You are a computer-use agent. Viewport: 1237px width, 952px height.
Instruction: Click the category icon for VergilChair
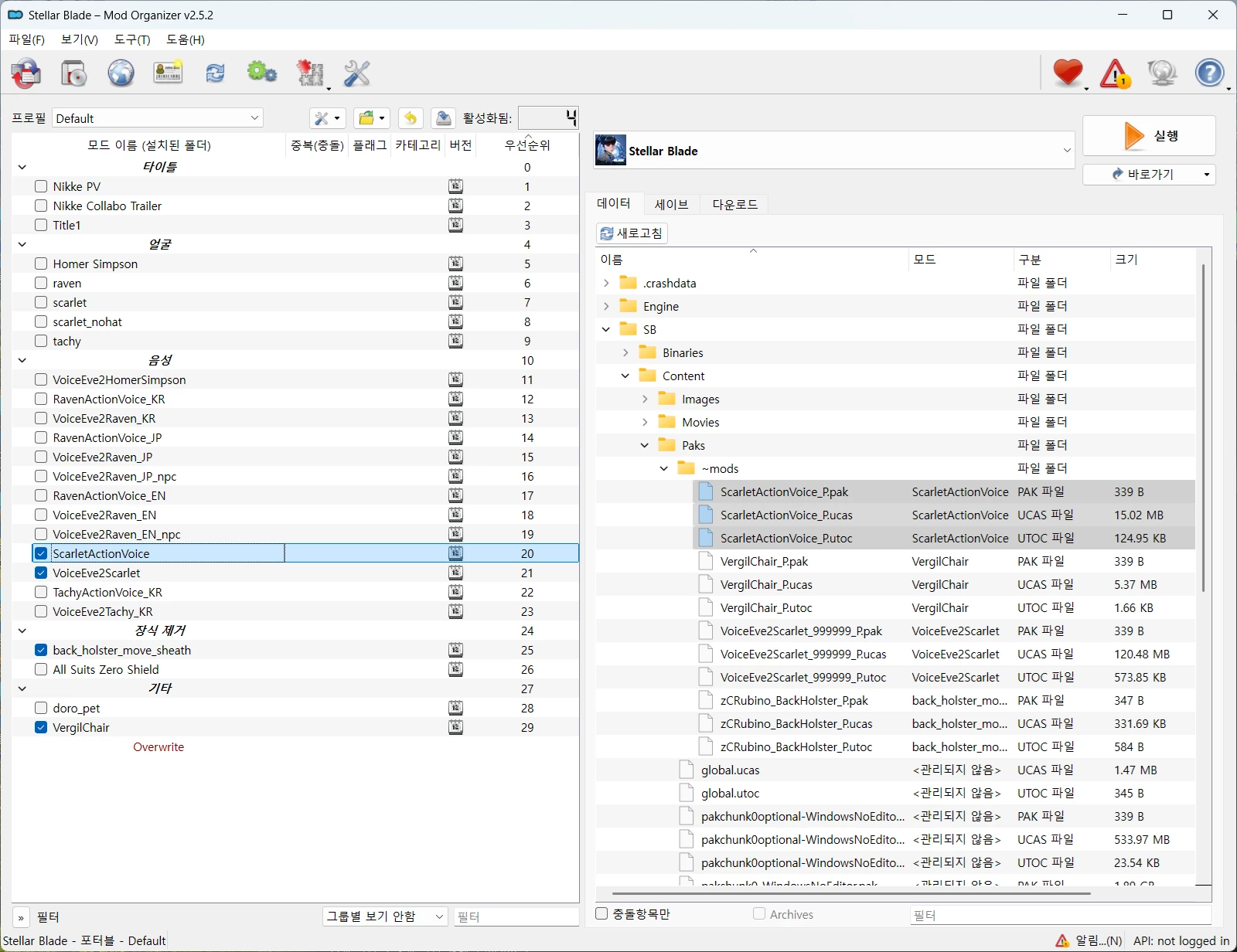tap(456, 727)
